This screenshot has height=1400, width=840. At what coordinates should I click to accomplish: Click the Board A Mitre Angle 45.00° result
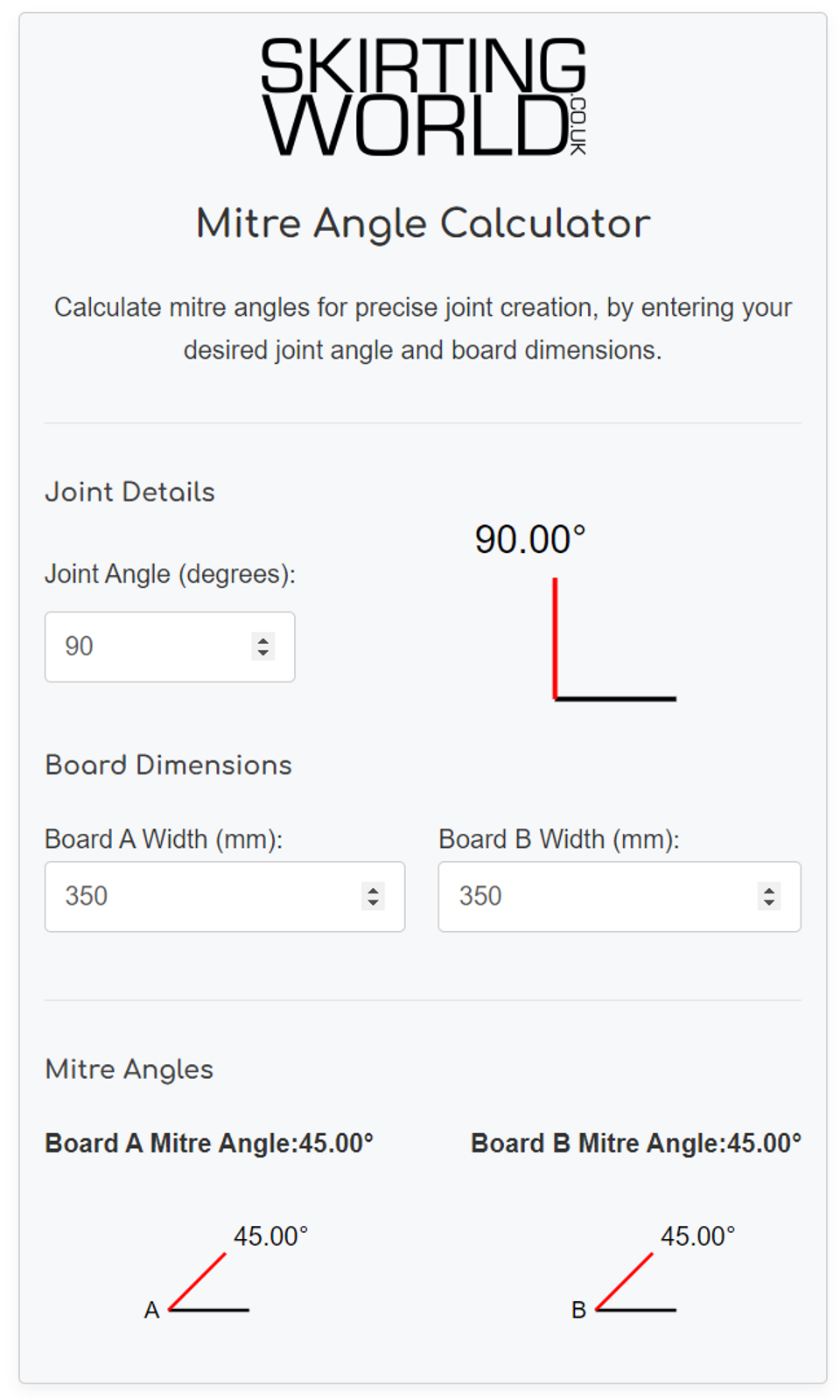[x=209, y=1143]
